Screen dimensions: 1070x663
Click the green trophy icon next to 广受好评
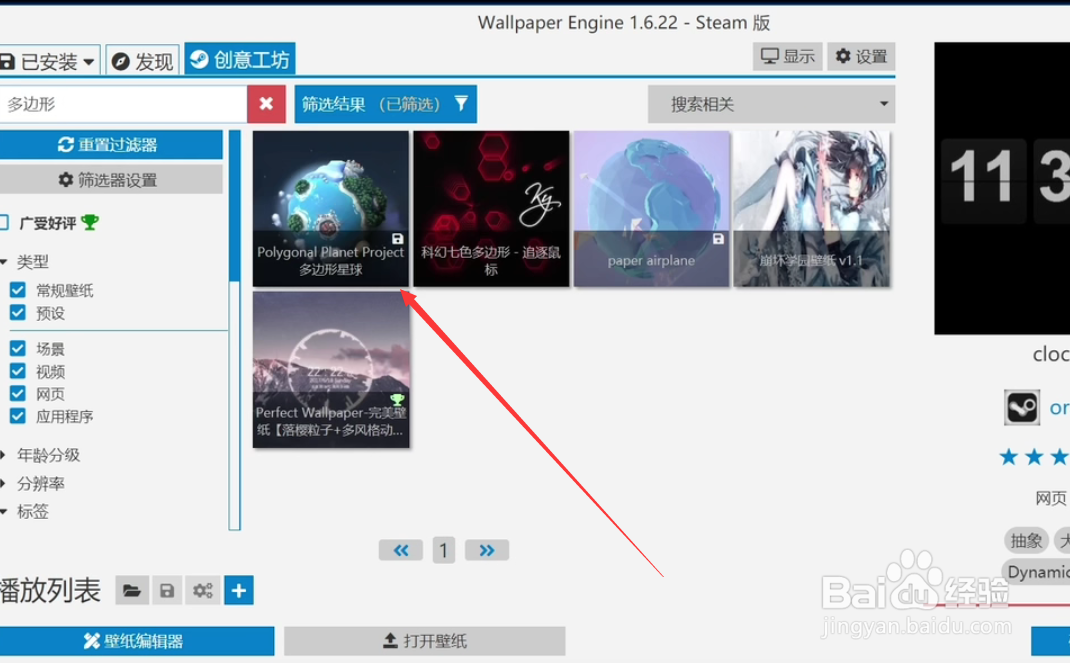click(89, 222)
